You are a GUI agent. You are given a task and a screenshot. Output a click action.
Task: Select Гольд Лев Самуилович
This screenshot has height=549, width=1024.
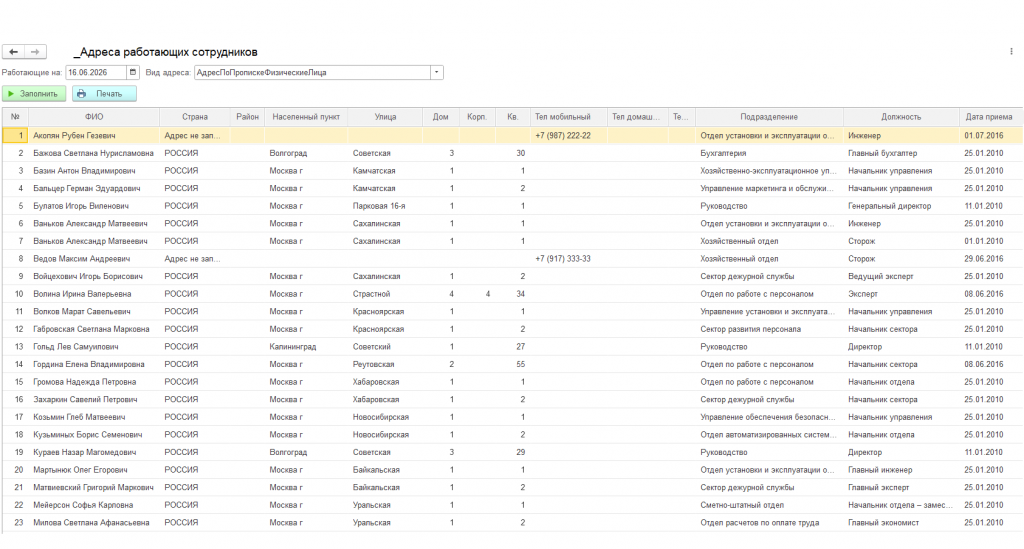(x=513, y=347)
